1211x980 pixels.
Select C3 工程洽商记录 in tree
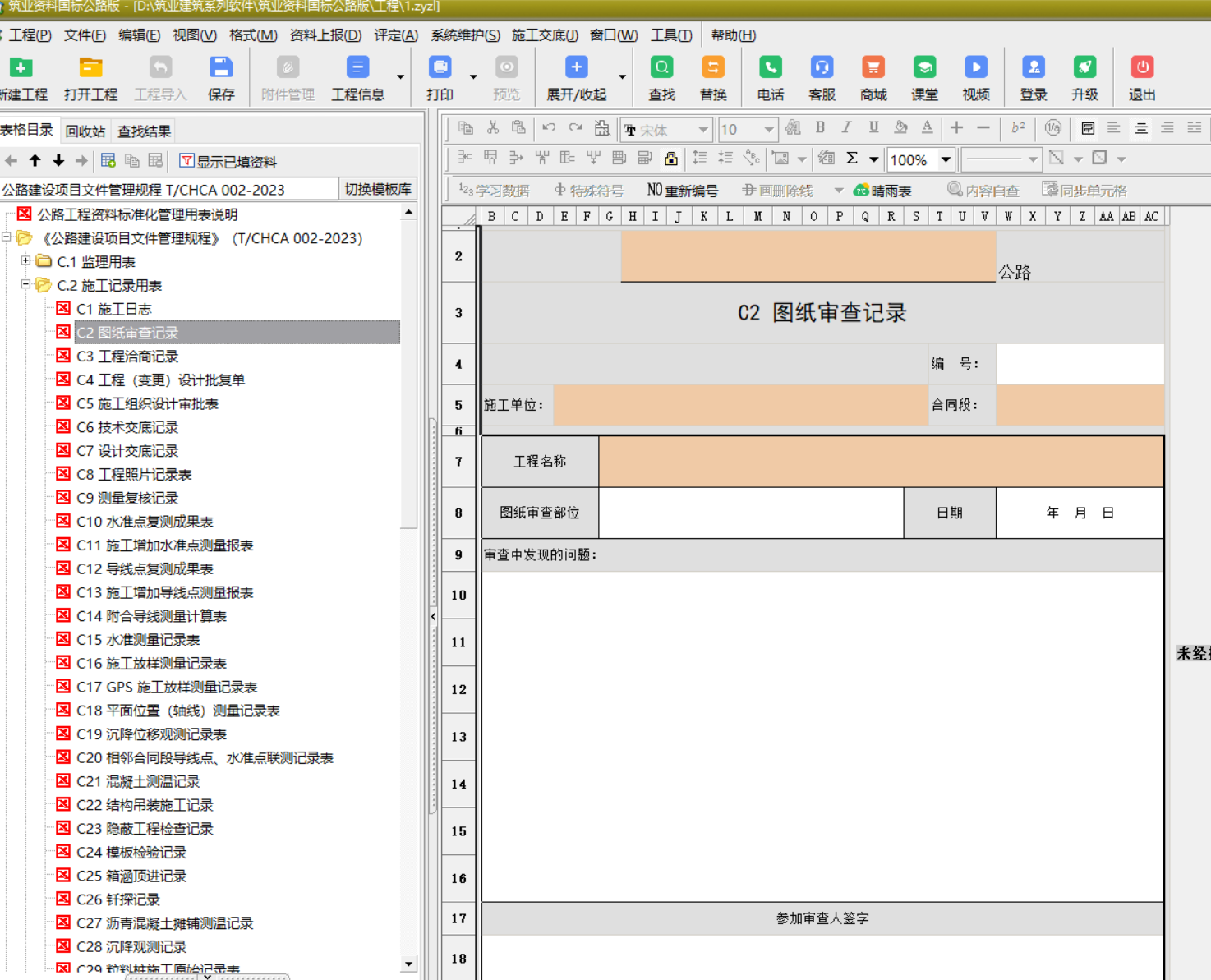[127, 357]
